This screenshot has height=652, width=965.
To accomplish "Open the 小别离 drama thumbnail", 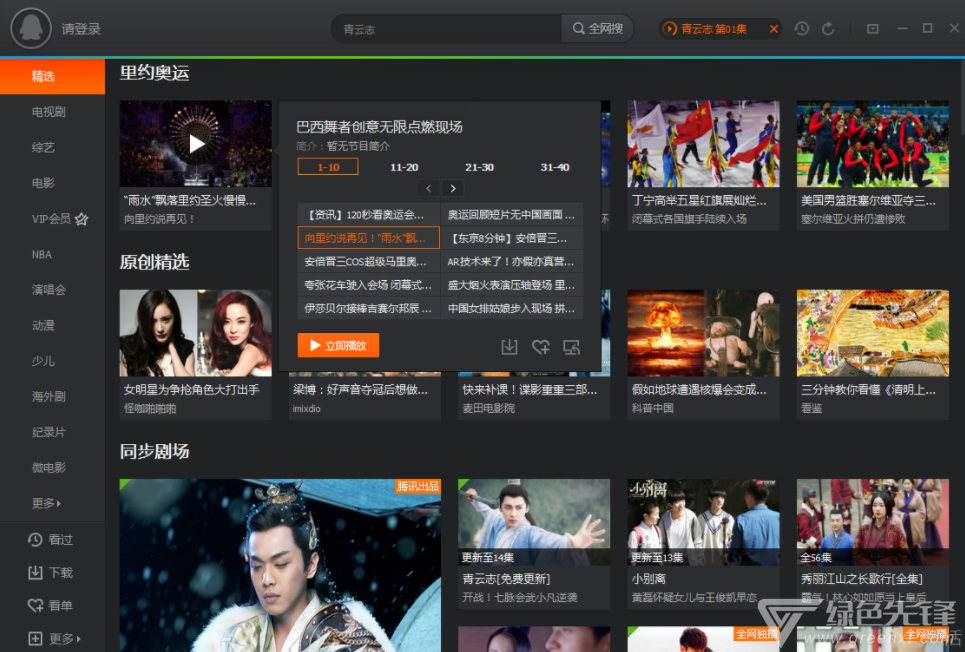I will pos(703,522).
